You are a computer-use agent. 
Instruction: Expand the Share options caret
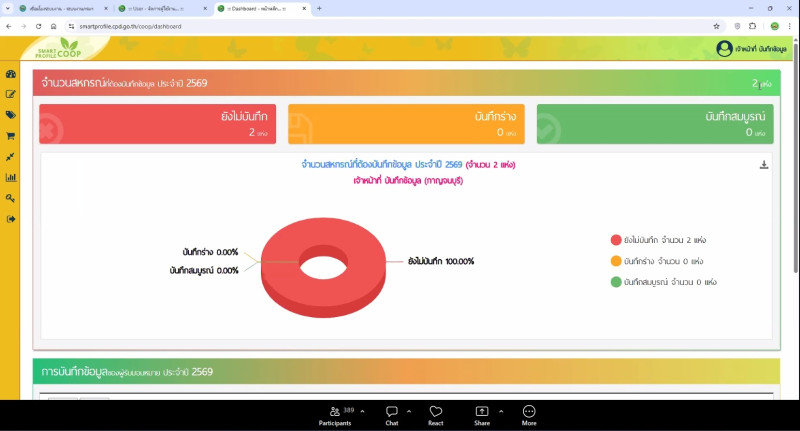[x=501, y=411]
